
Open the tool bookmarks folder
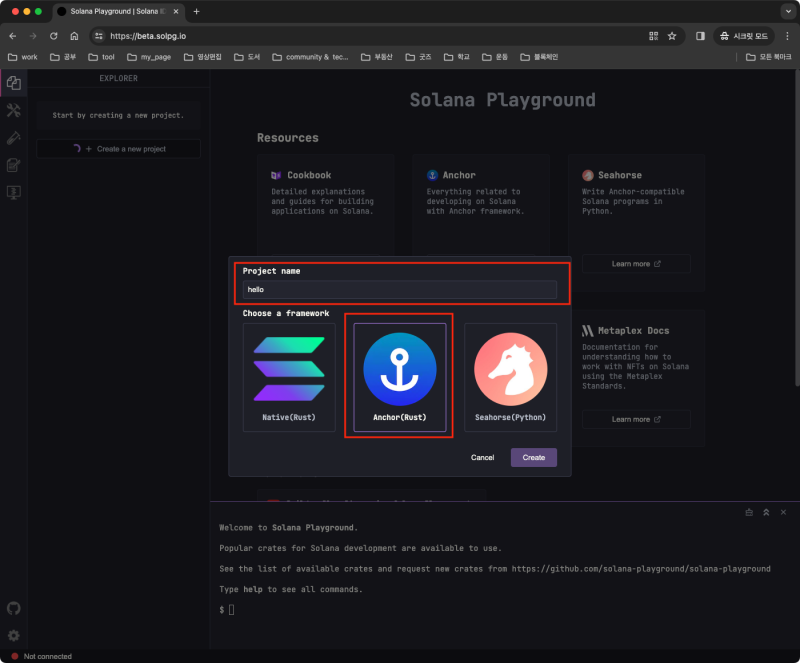click(x=102, y=57)
